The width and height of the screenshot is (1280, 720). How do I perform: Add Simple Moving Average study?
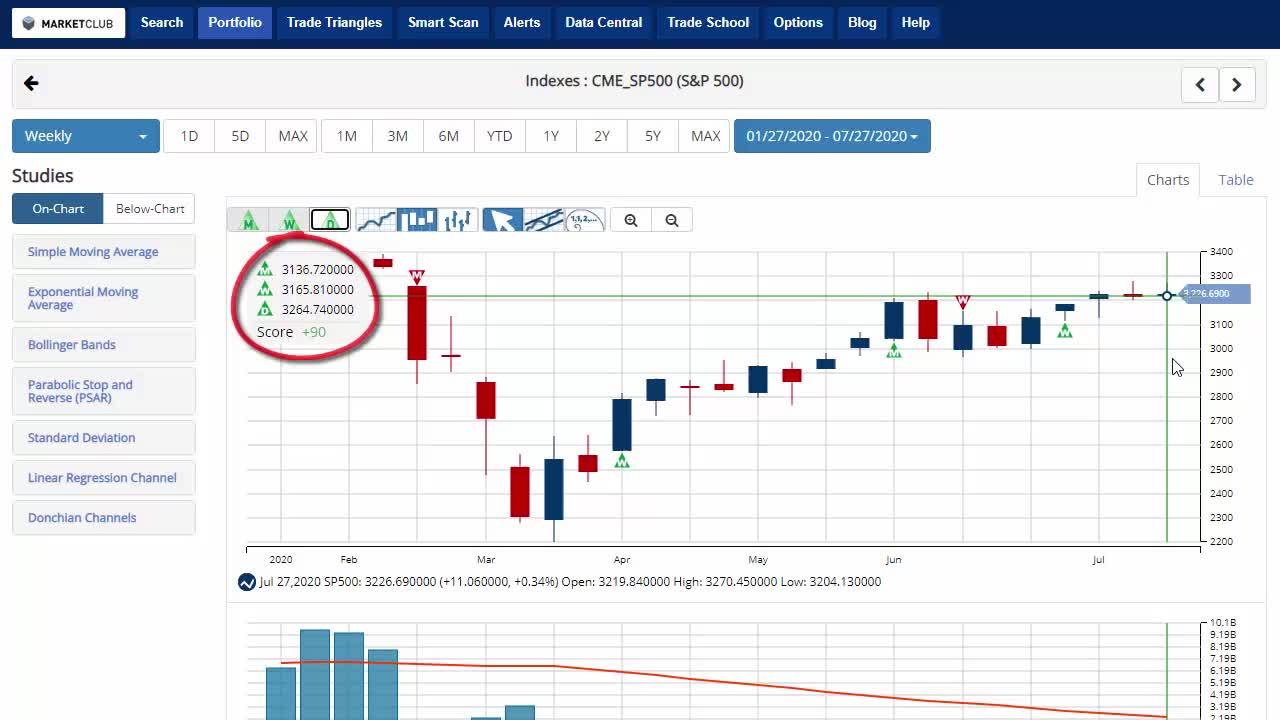[104, 252]
